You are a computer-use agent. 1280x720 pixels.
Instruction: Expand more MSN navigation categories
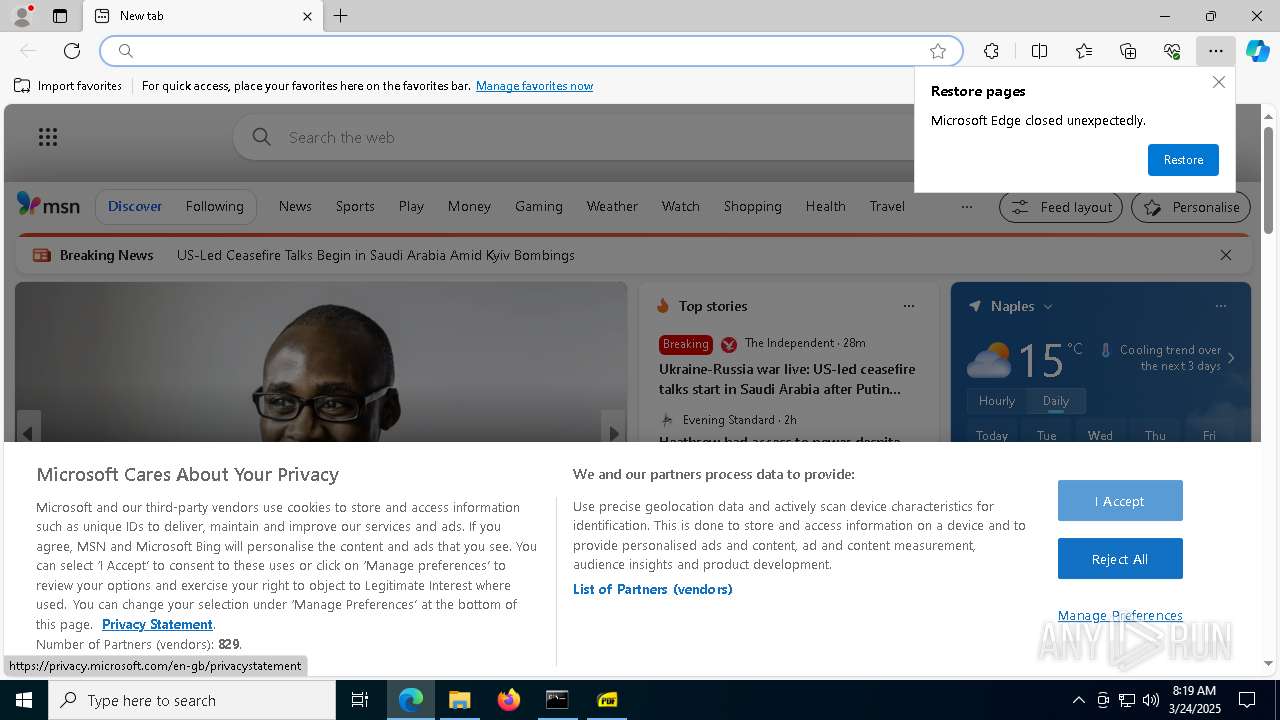tap(966, 207)
